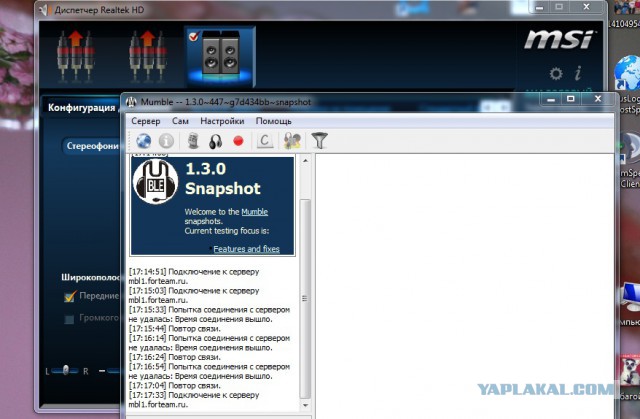The height and width of the screenshot is (419, 640).
Task: Open the computer desktop icon
Action: (631, 298)
